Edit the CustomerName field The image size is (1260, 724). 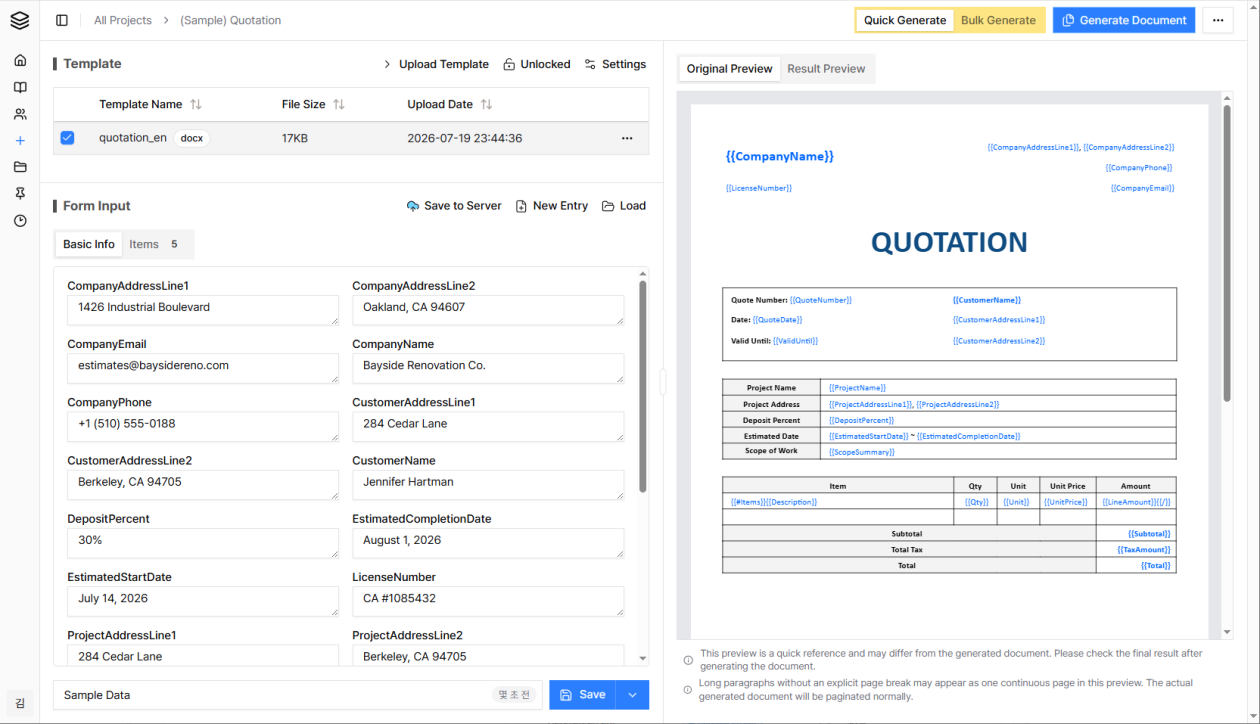(x=488, y=484)
